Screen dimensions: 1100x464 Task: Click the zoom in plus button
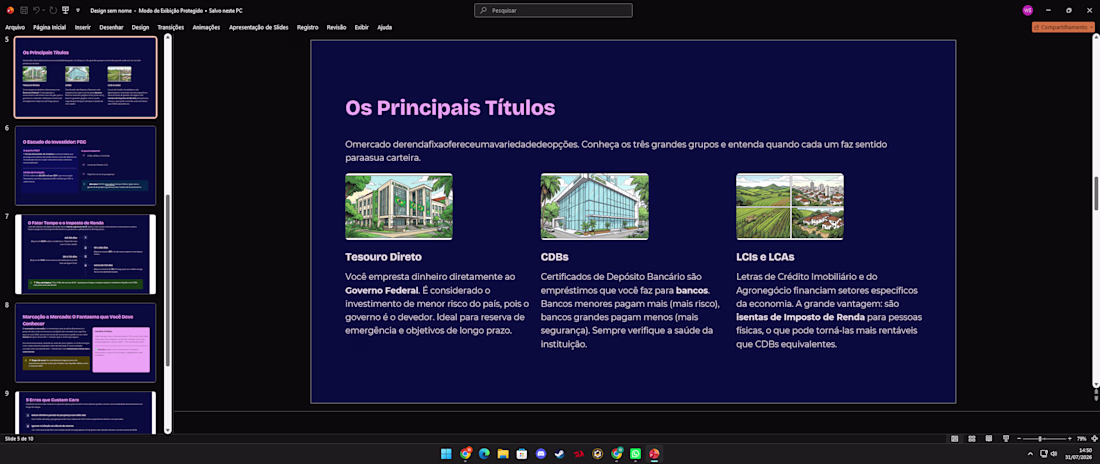[x=1070, y=439]
